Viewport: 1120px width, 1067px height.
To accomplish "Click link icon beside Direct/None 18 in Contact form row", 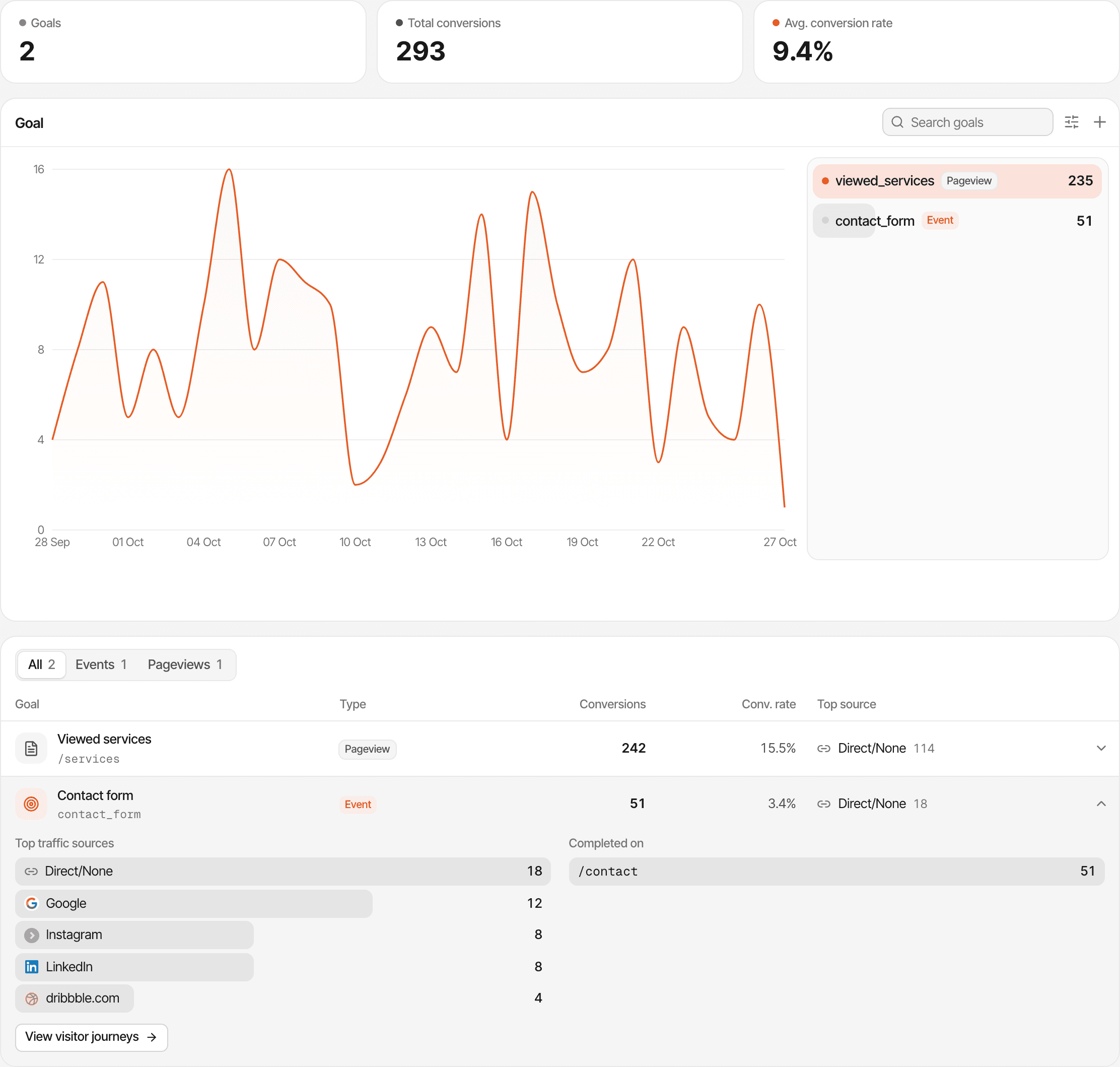I will (824, 804).
